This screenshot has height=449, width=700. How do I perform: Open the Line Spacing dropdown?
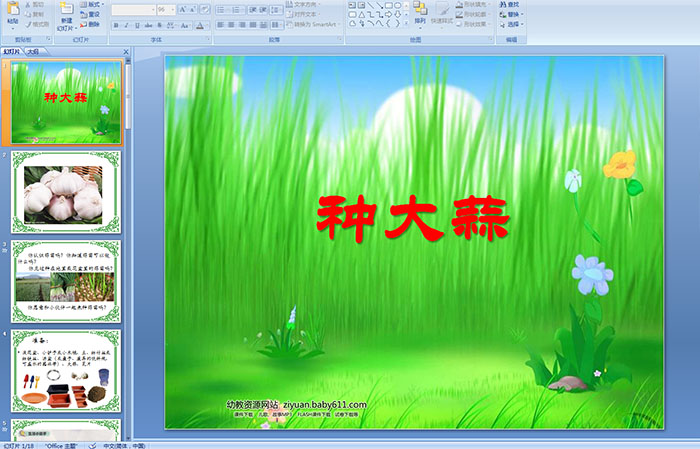click(x=276, y=10)
